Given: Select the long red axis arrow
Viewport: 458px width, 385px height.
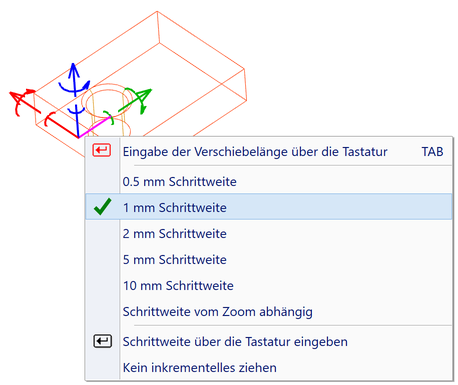Looking at the screenshot, I should click(25, 102).
